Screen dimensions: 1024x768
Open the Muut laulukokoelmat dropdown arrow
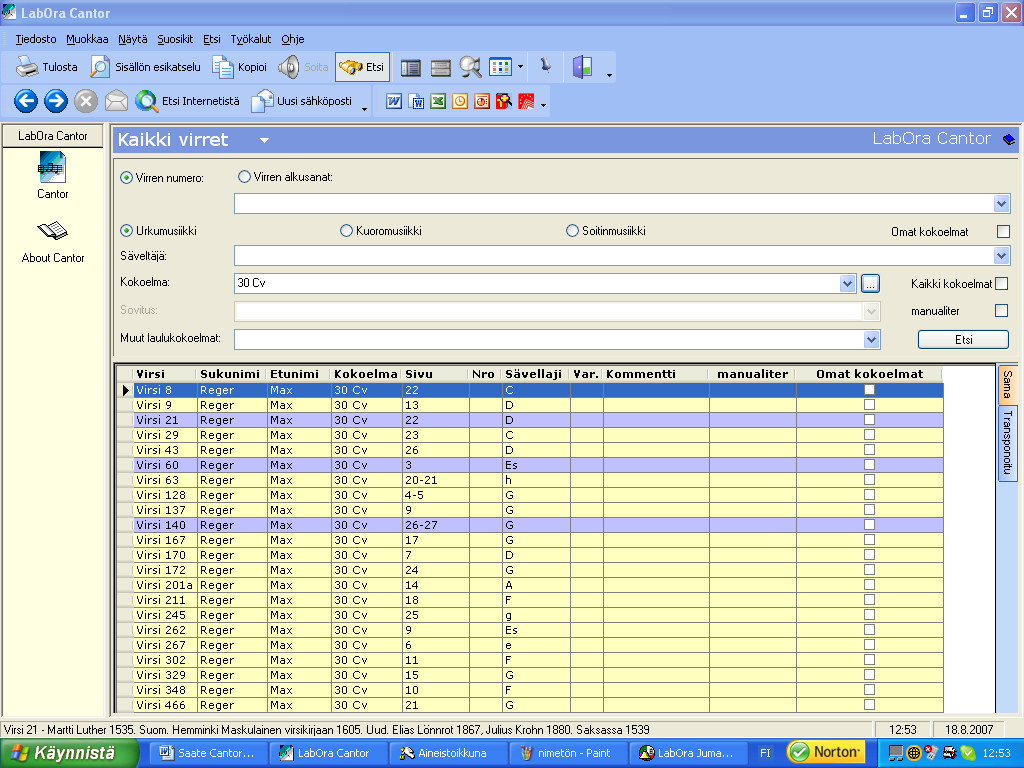(871, 339)
